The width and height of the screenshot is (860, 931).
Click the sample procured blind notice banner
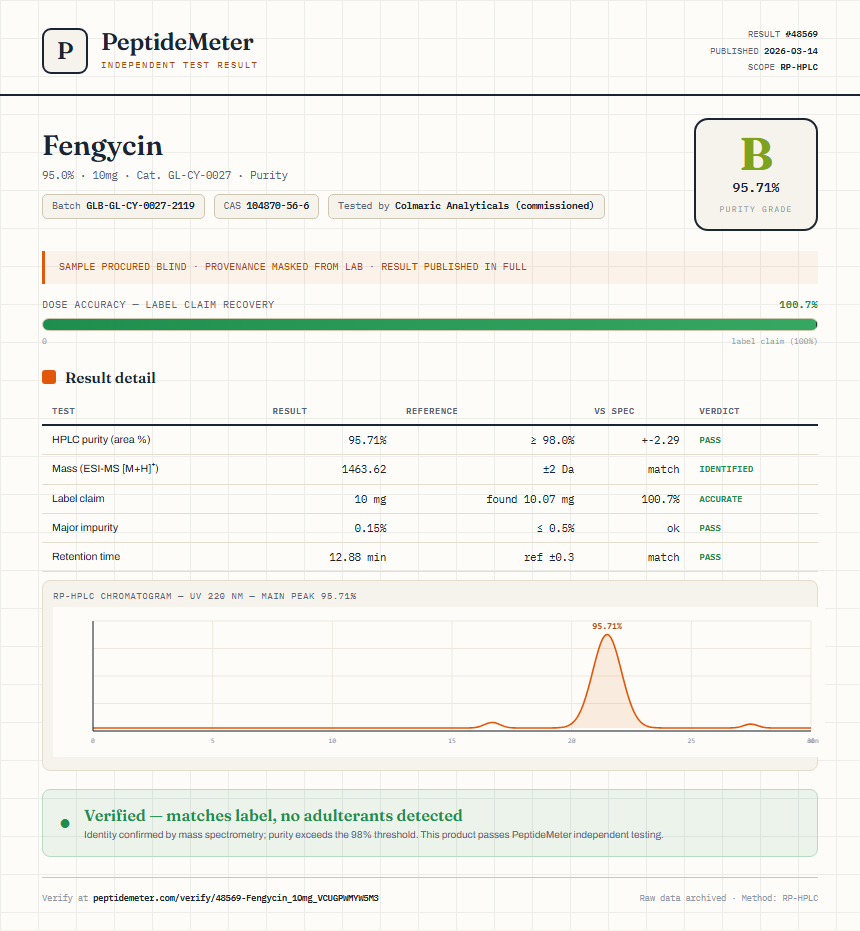click(430, 267)
